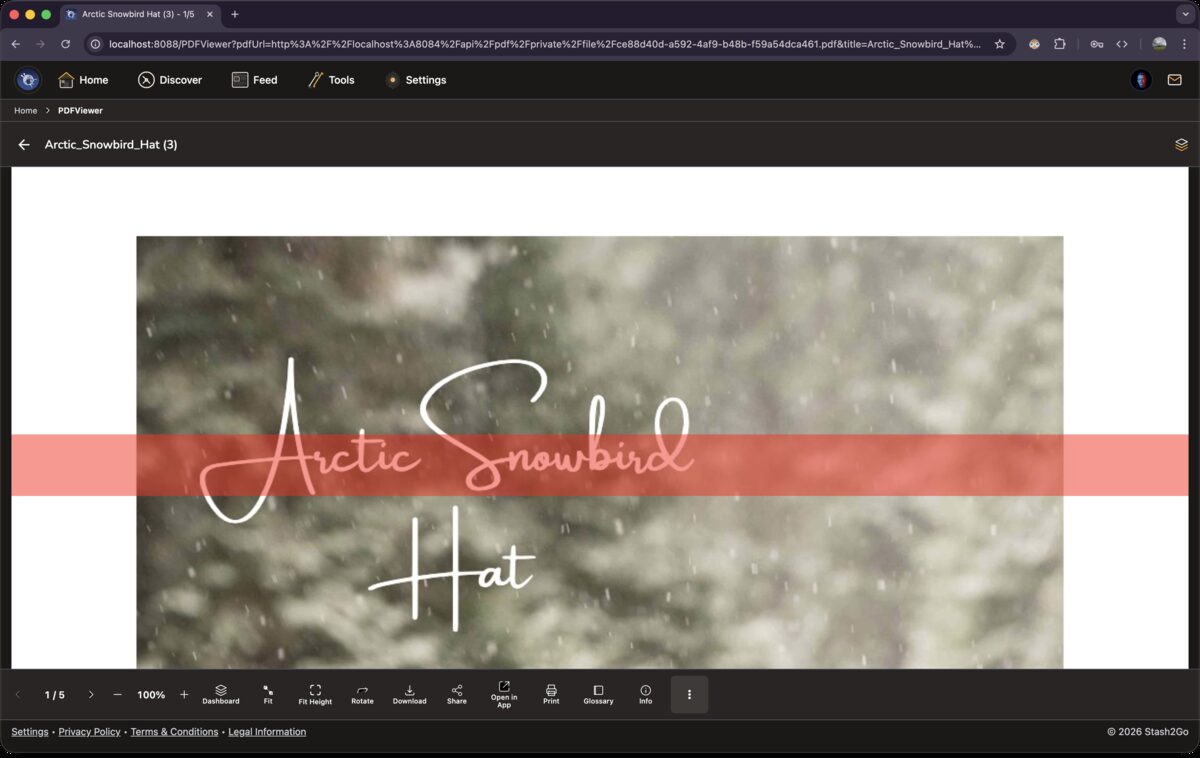Open the Discover menu item
The width and height of the screenshot is (1200, 758).
click(x=170, y=80)
